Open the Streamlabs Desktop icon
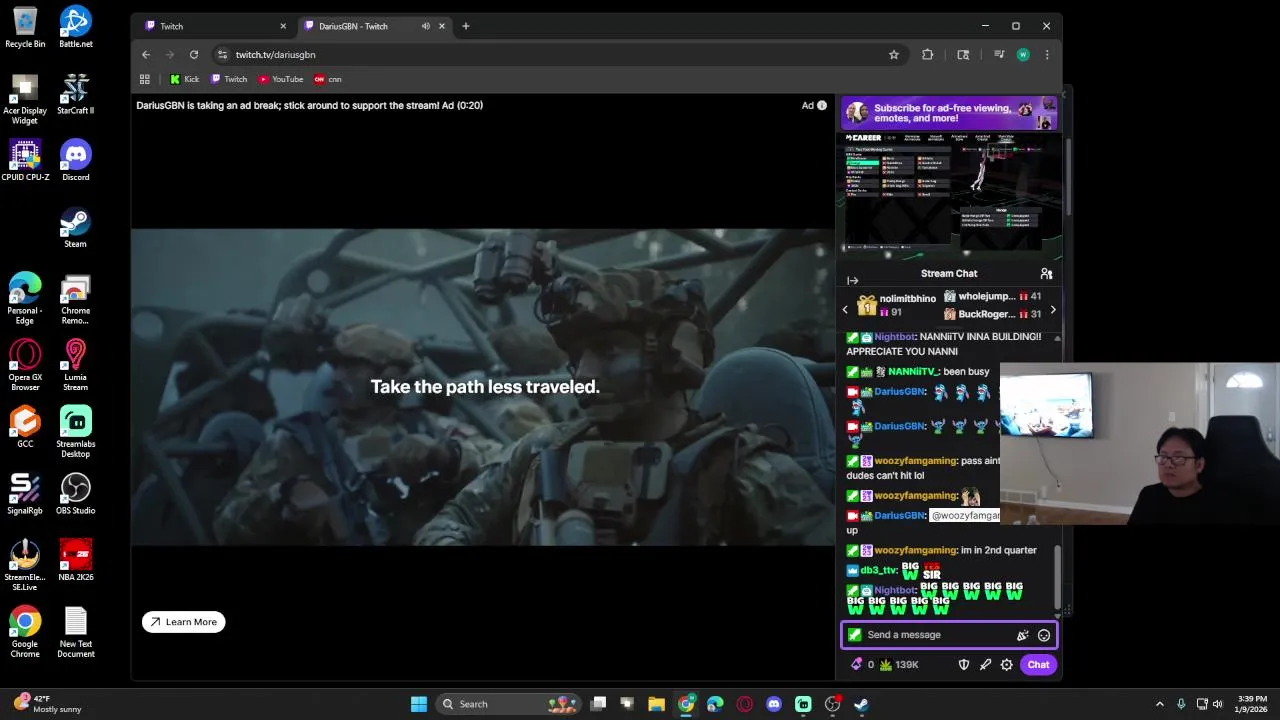 pyautogui.click(x=76, y=432)
